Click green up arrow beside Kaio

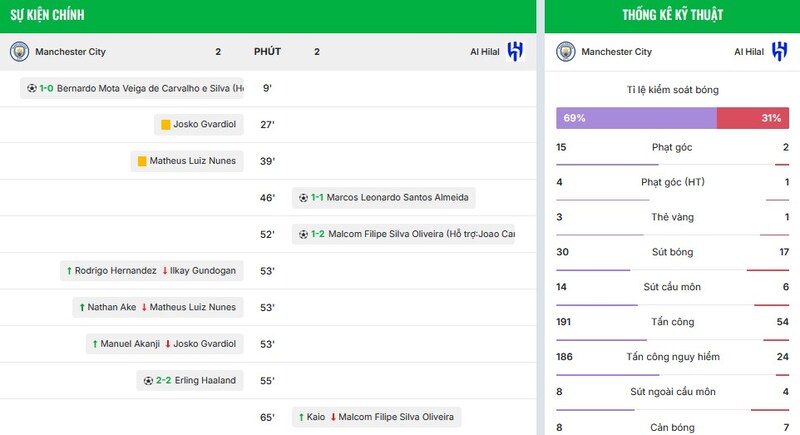tap(301, 417)
